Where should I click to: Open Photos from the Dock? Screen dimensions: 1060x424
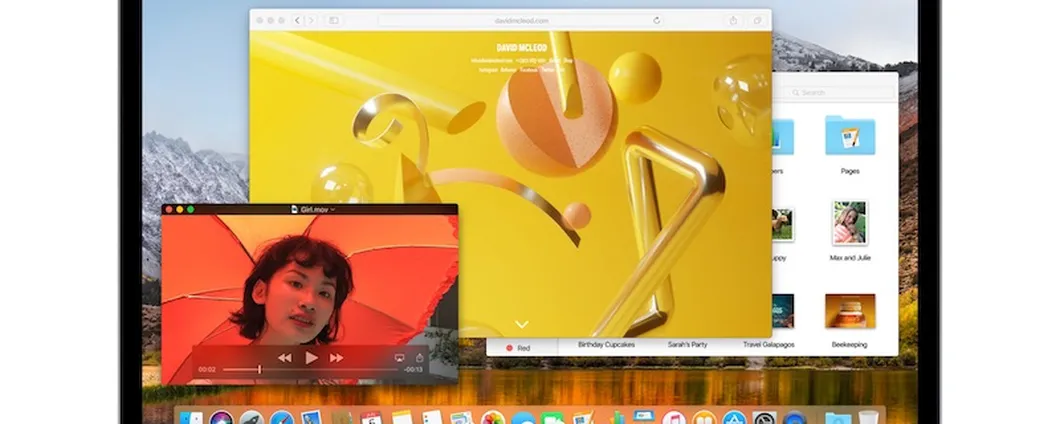tap(493, 418)
